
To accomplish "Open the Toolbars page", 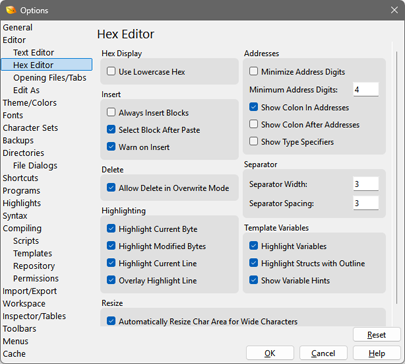I will click(19, 329).
